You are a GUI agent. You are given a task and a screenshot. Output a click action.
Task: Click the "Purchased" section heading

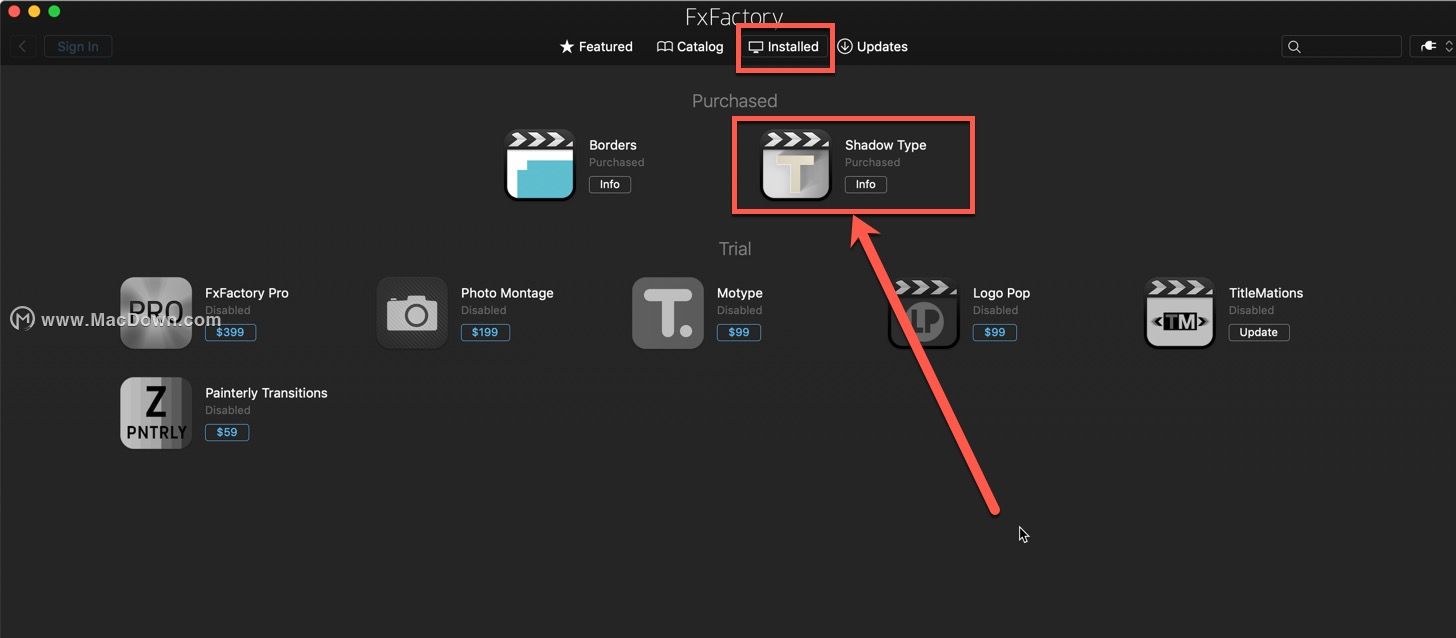click(735, 101)
